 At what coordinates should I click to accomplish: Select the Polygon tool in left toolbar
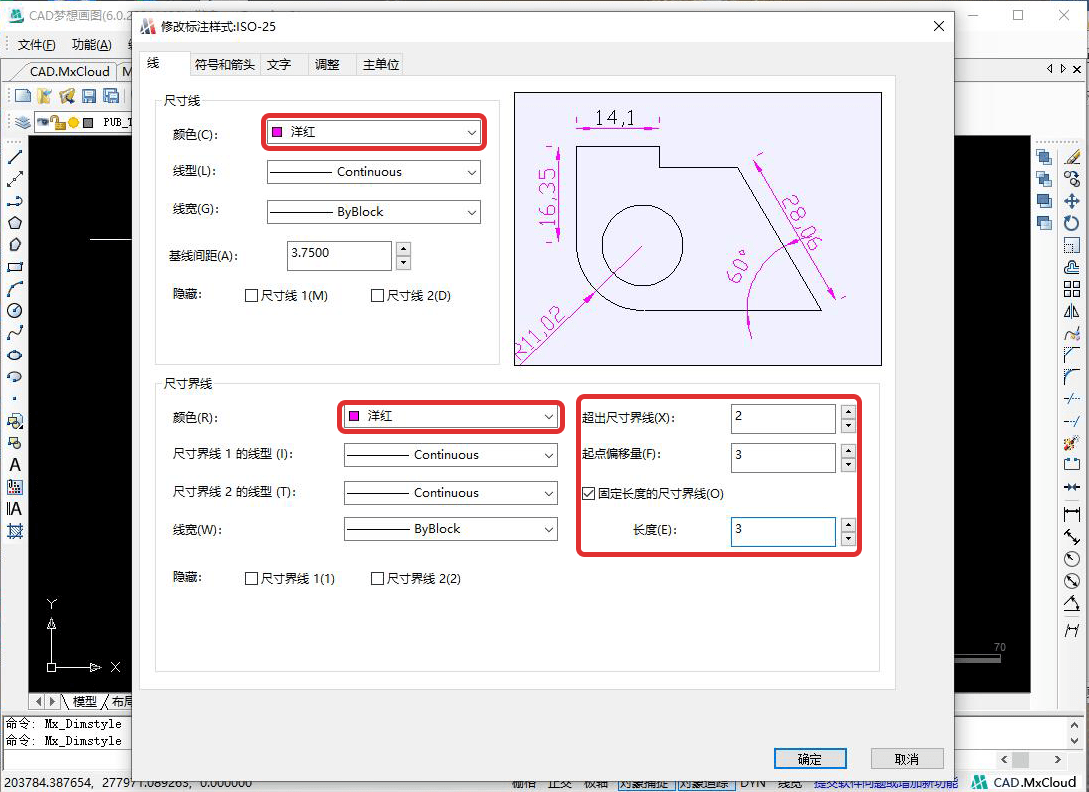click(15, 223)
